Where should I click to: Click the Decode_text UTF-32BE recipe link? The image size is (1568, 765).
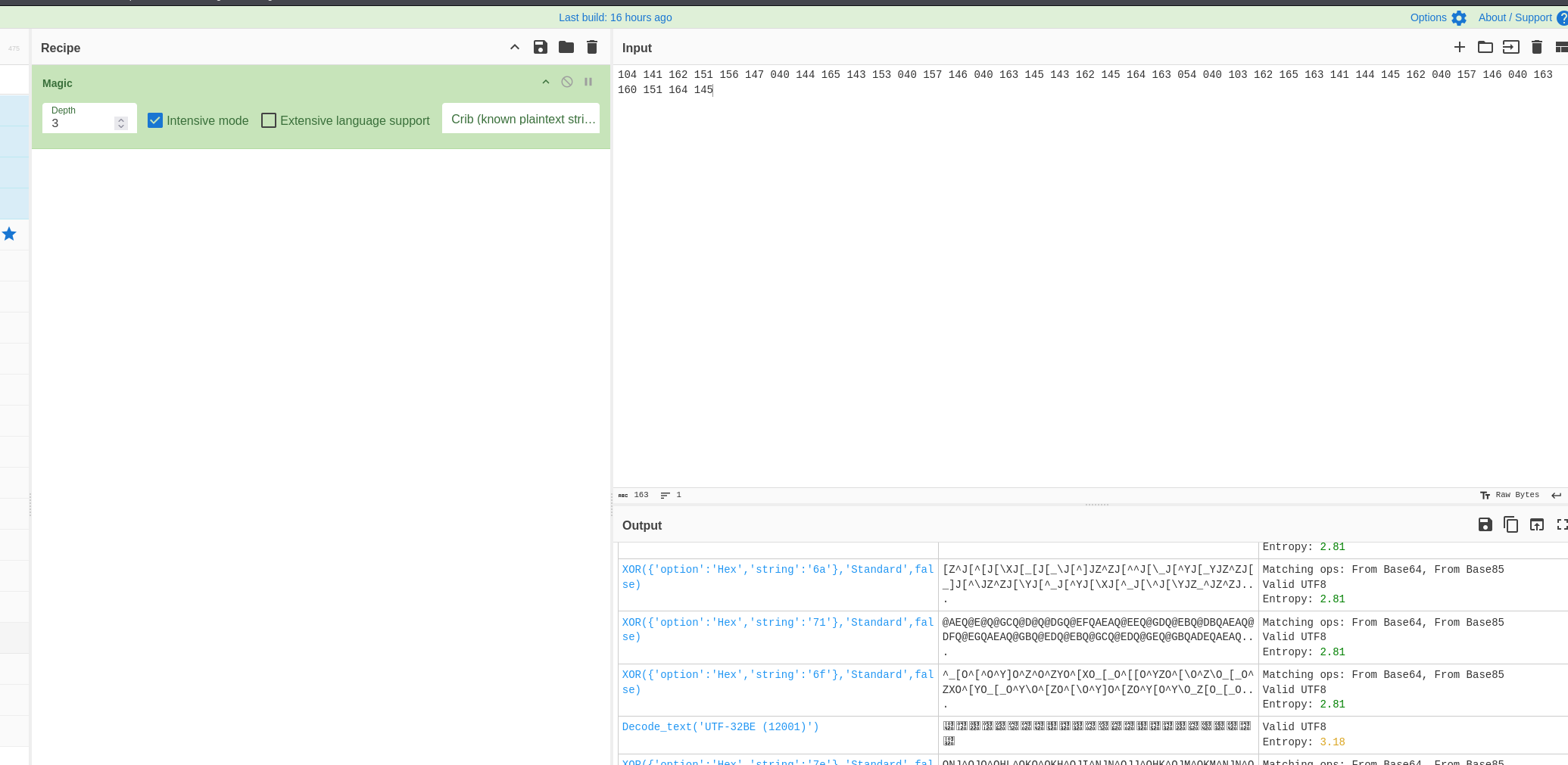pos(720,726)
